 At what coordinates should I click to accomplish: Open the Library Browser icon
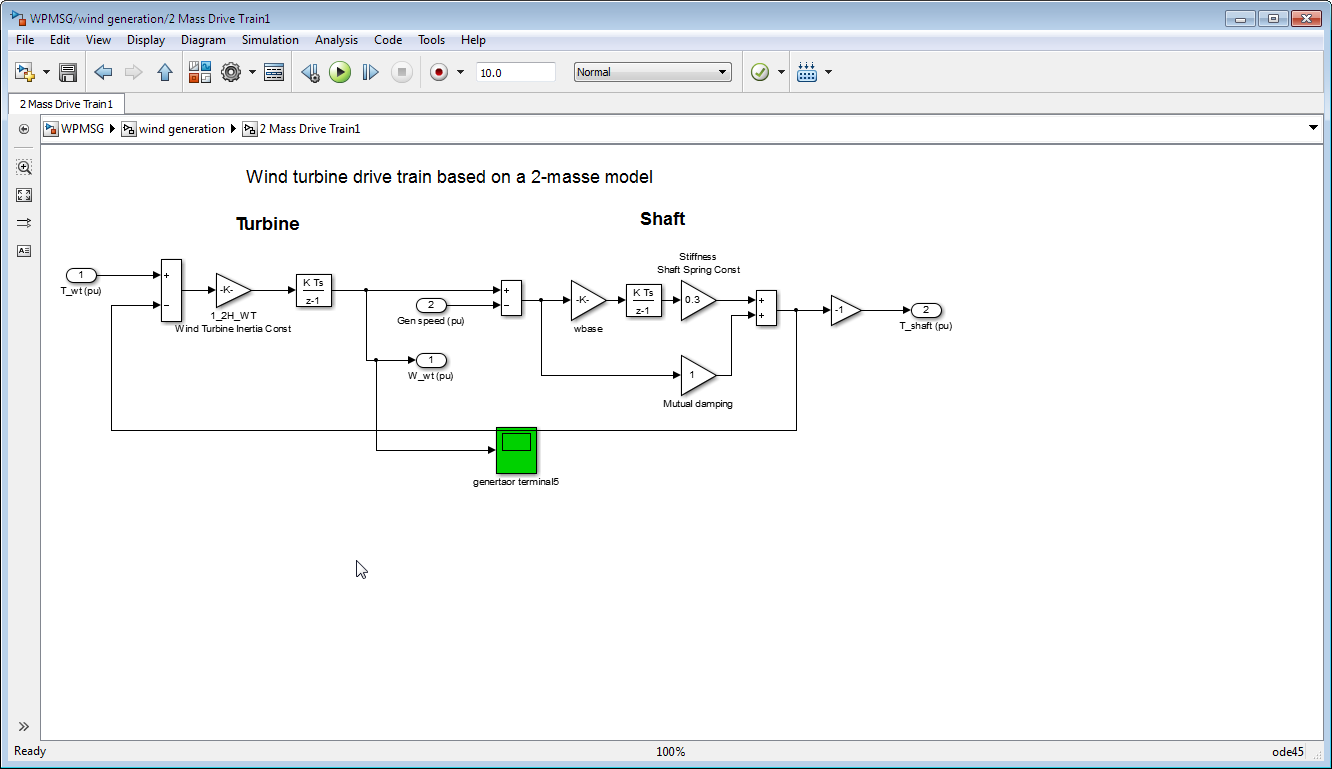[x=200, y=72]
